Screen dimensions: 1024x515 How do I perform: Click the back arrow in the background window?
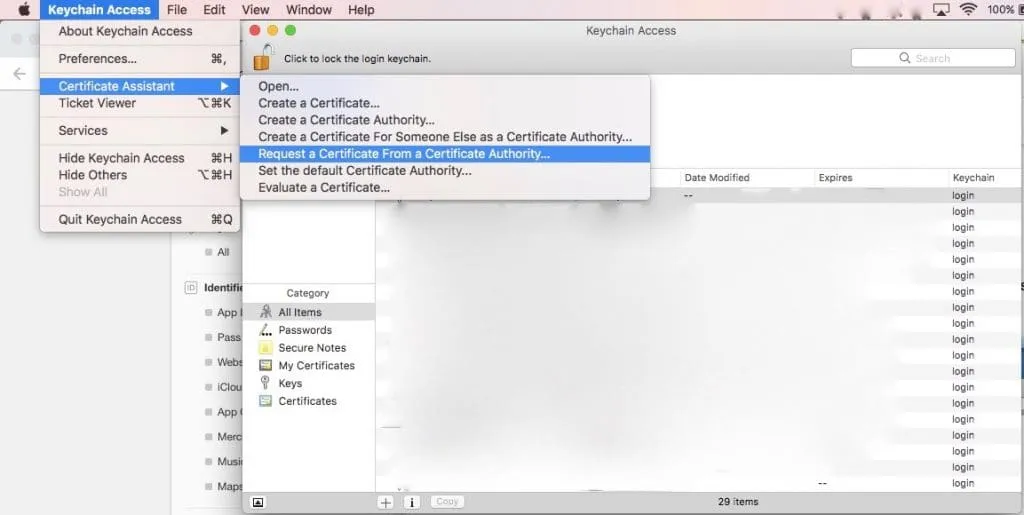(x=20, y=74)
